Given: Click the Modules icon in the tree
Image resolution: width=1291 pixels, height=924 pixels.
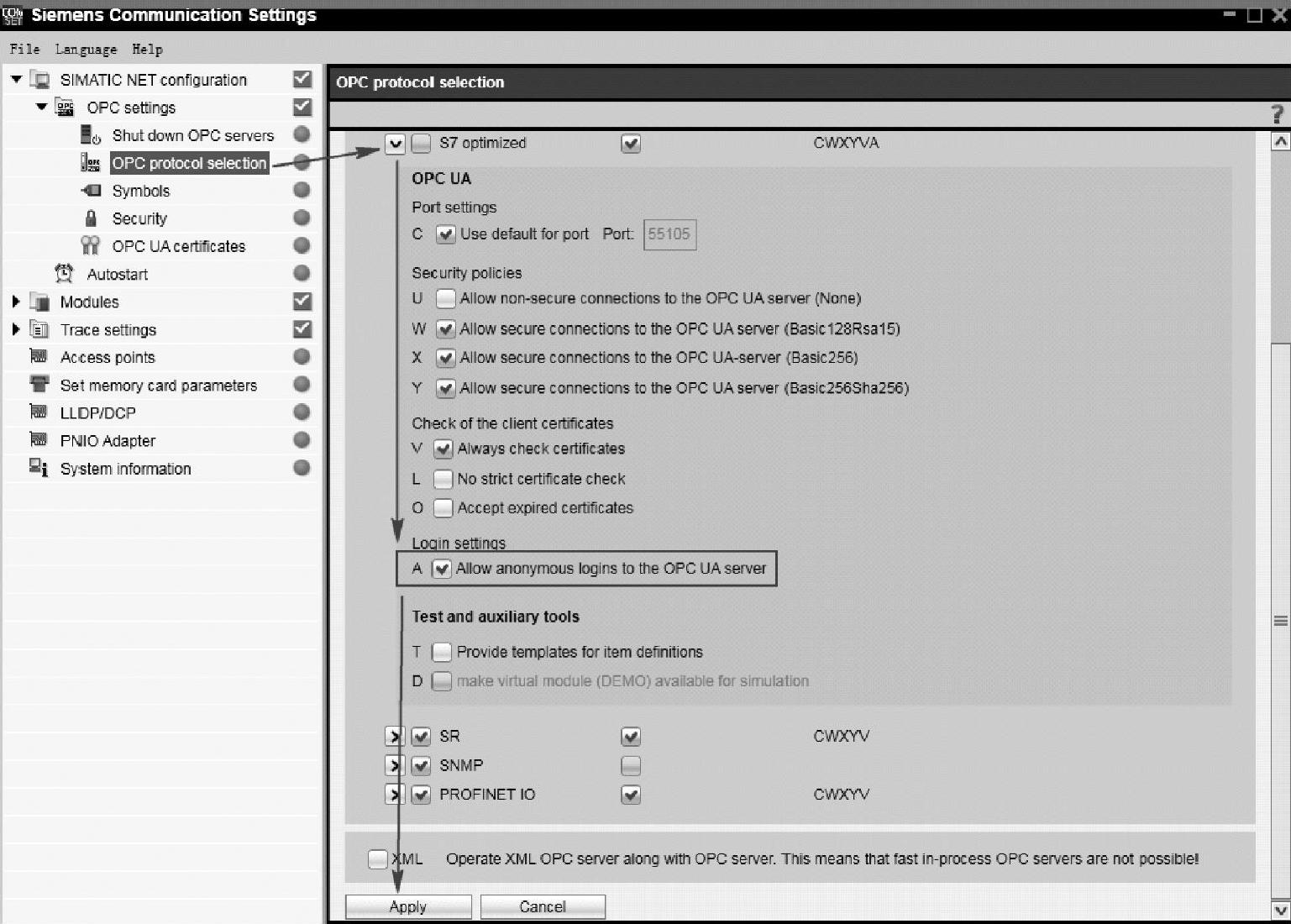Looking at the screenshot, I should coord(39,302).
